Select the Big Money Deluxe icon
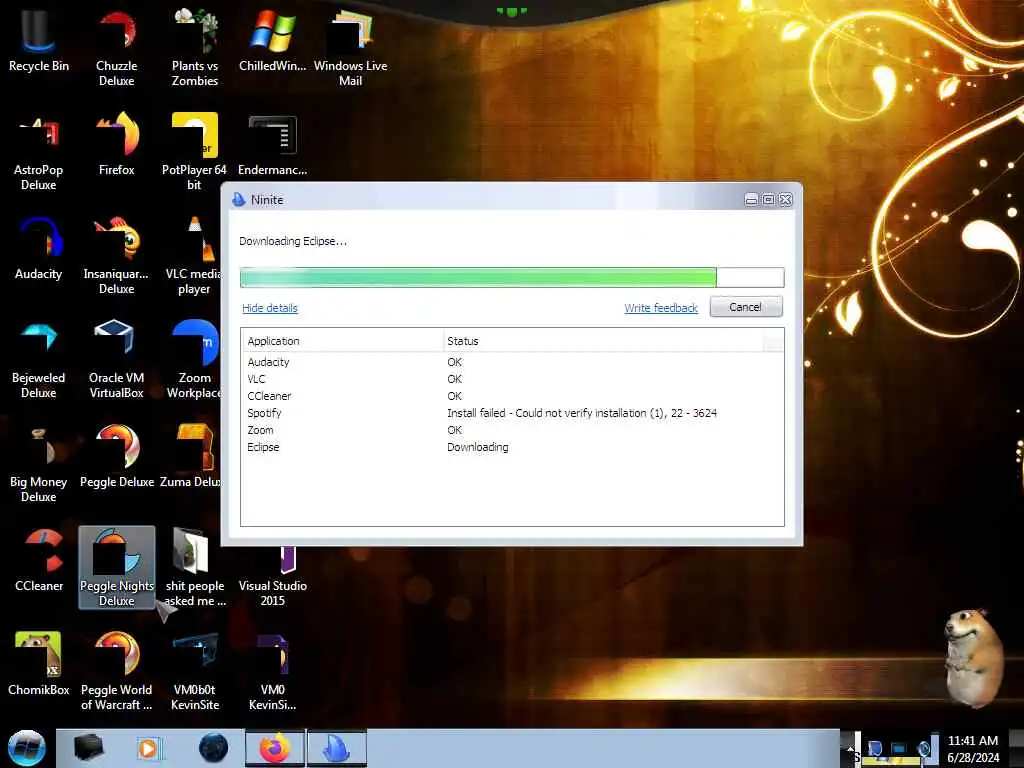1024x768 pixels. [39, 464]
